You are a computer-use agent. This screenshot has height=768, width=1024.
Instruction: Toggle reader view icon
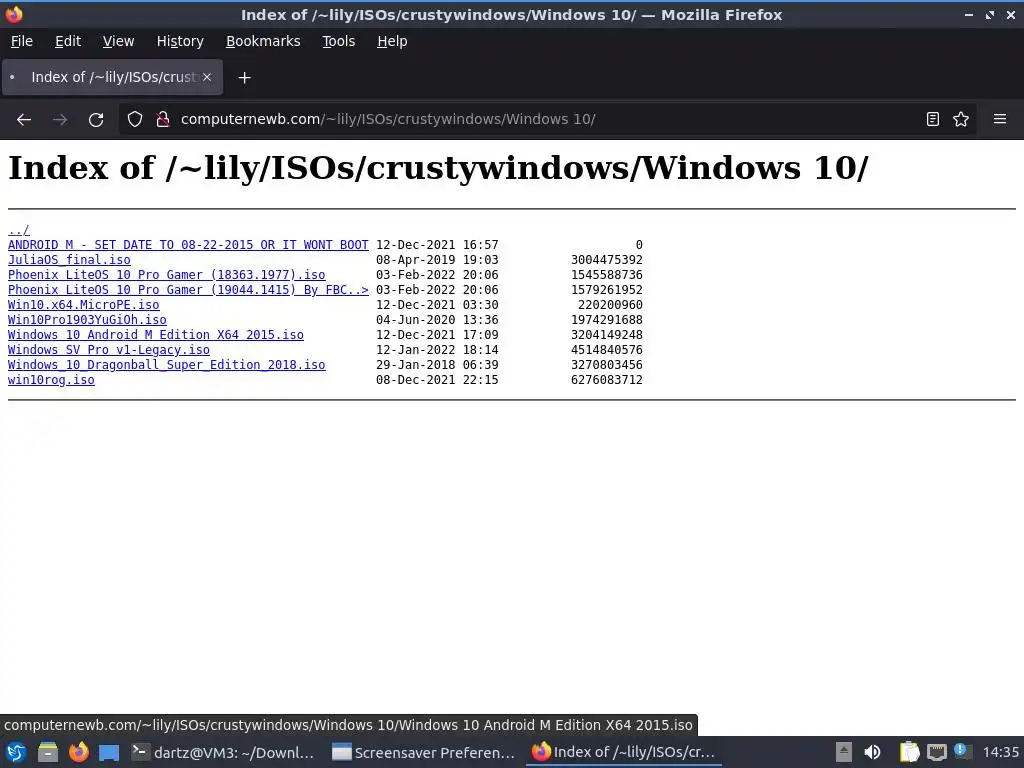click(x=933, y=119)
